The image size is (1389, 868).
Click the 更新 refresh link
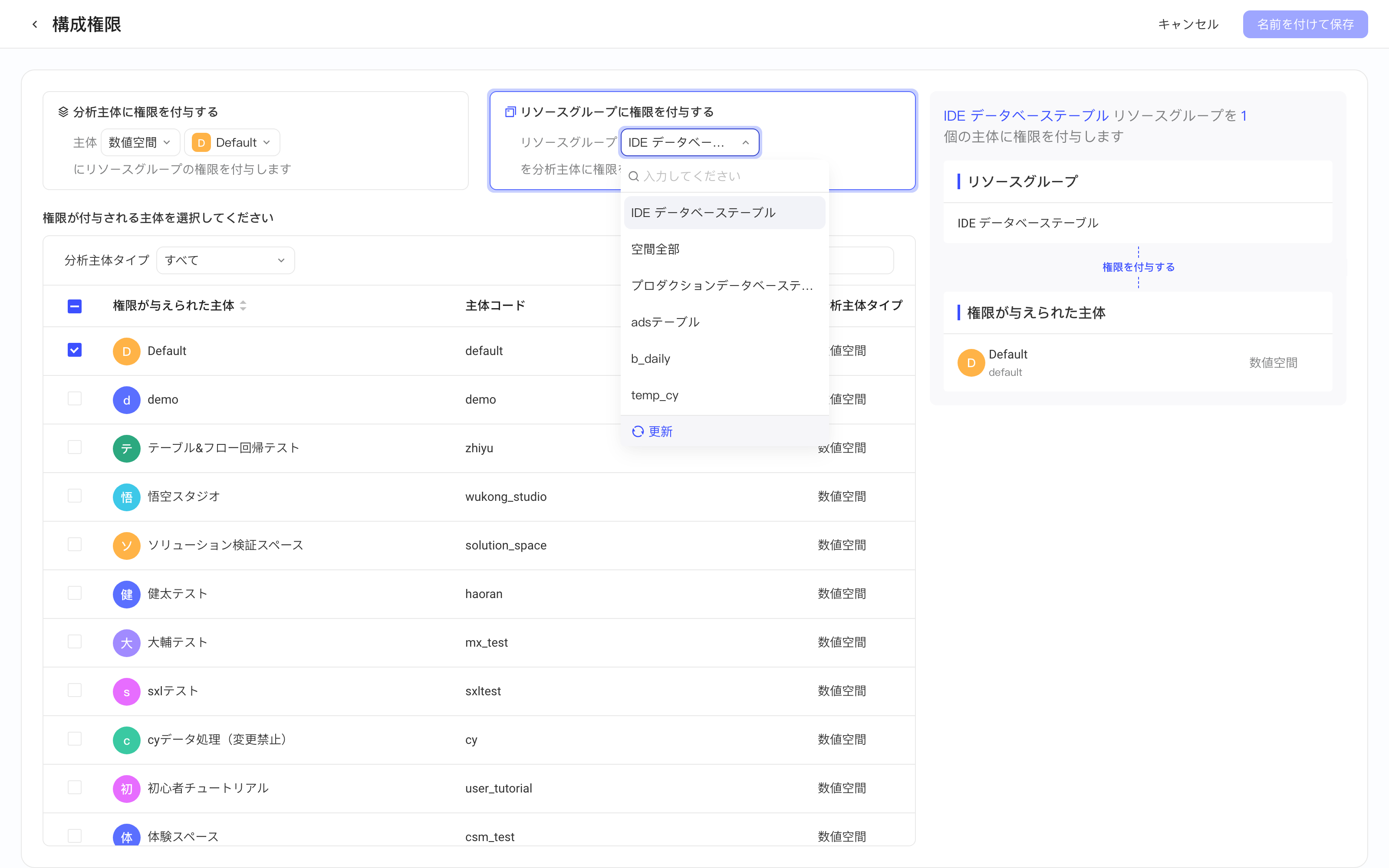[652, 431]
